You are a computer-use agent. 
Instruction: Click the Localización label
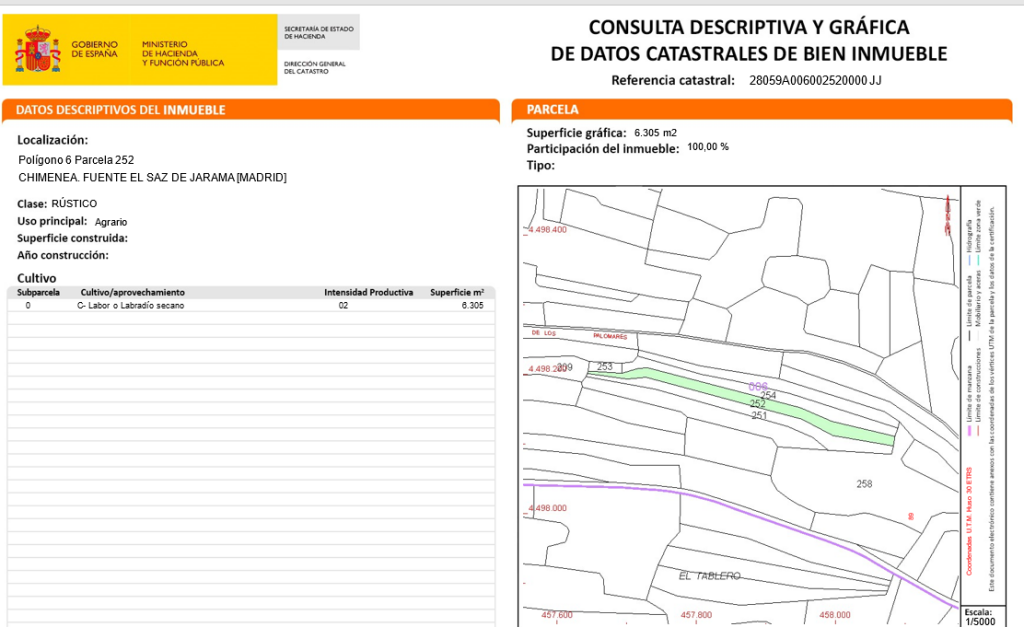pyautogui.click(x=52, y=140)
